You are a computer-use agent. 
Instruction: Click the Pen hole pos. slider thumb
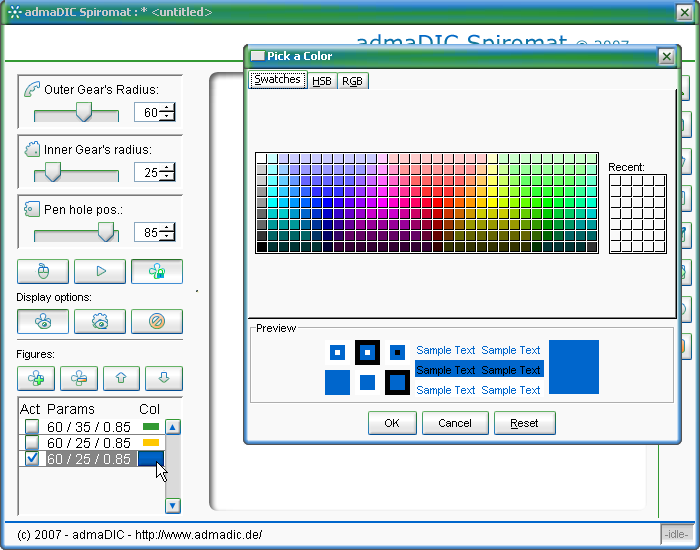[x=106, y=231]
